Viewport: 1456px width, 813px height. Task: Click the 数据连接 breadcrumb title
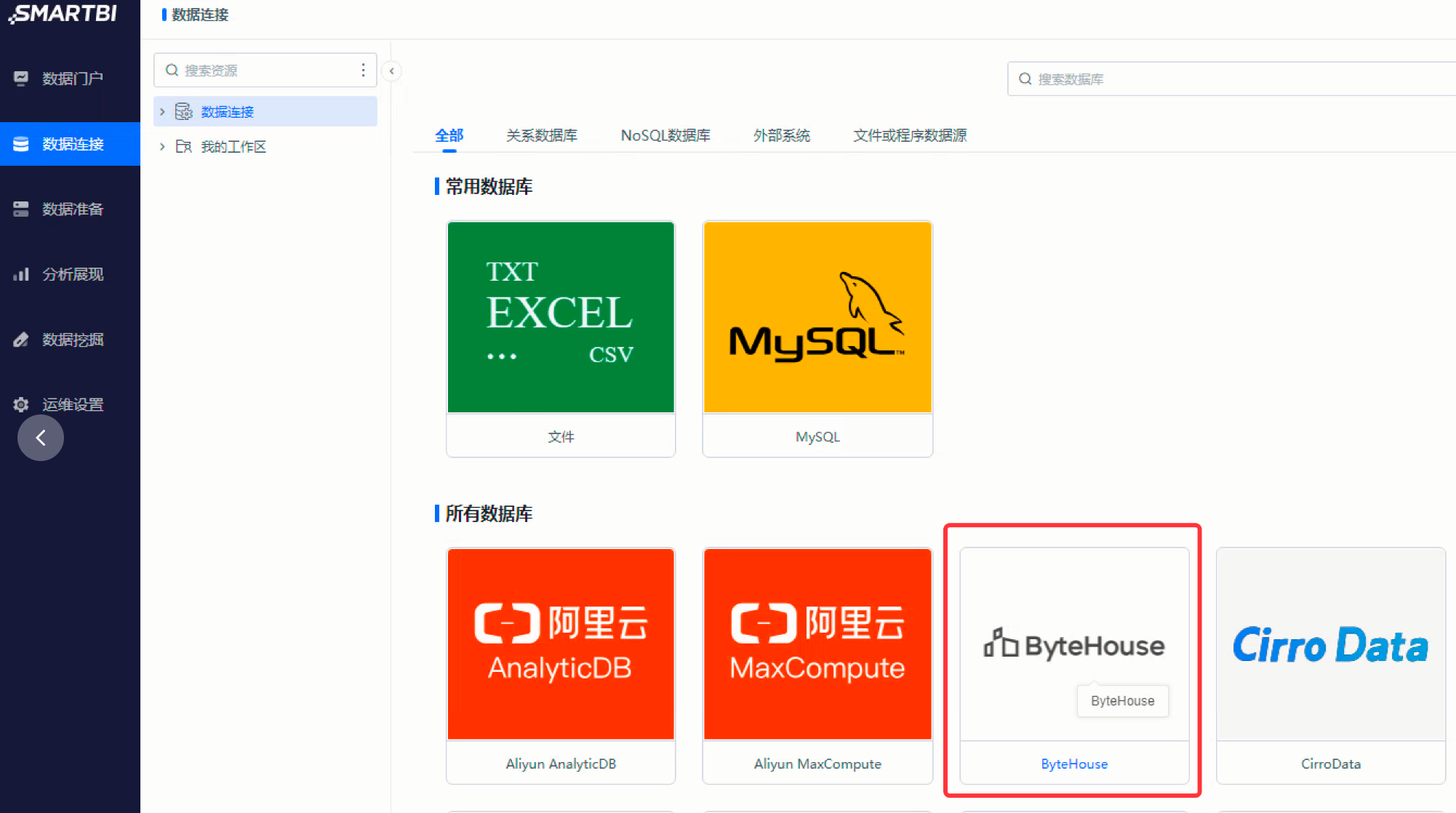tap(200, 15)
